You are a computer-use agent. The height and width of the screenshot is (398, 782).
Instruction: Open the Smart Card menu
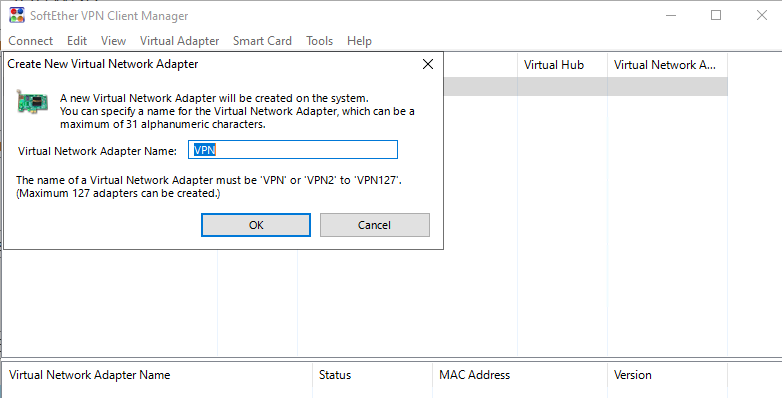[262, 41]
